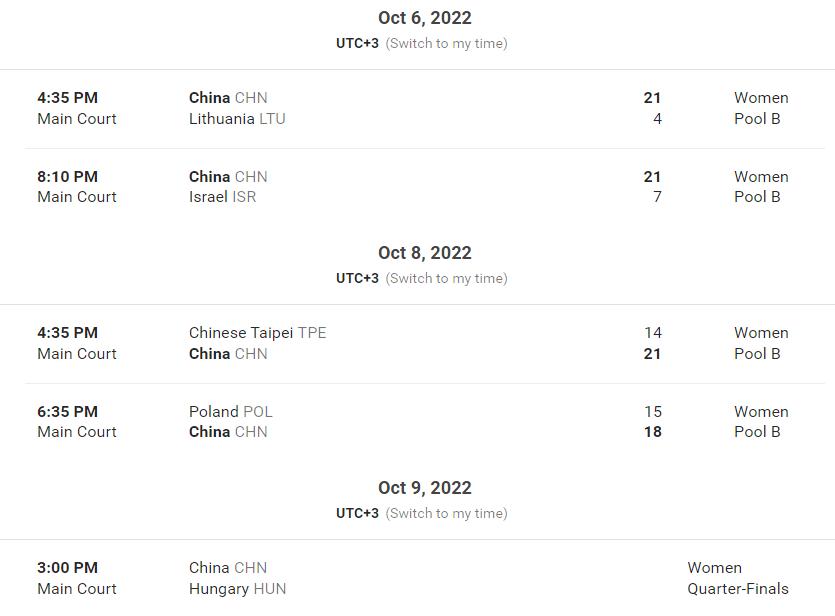Image resolution: width=835 pixels, height=616 pixels.
Task: Click the Quarter-Finals round label
Action: pos(738,589)
